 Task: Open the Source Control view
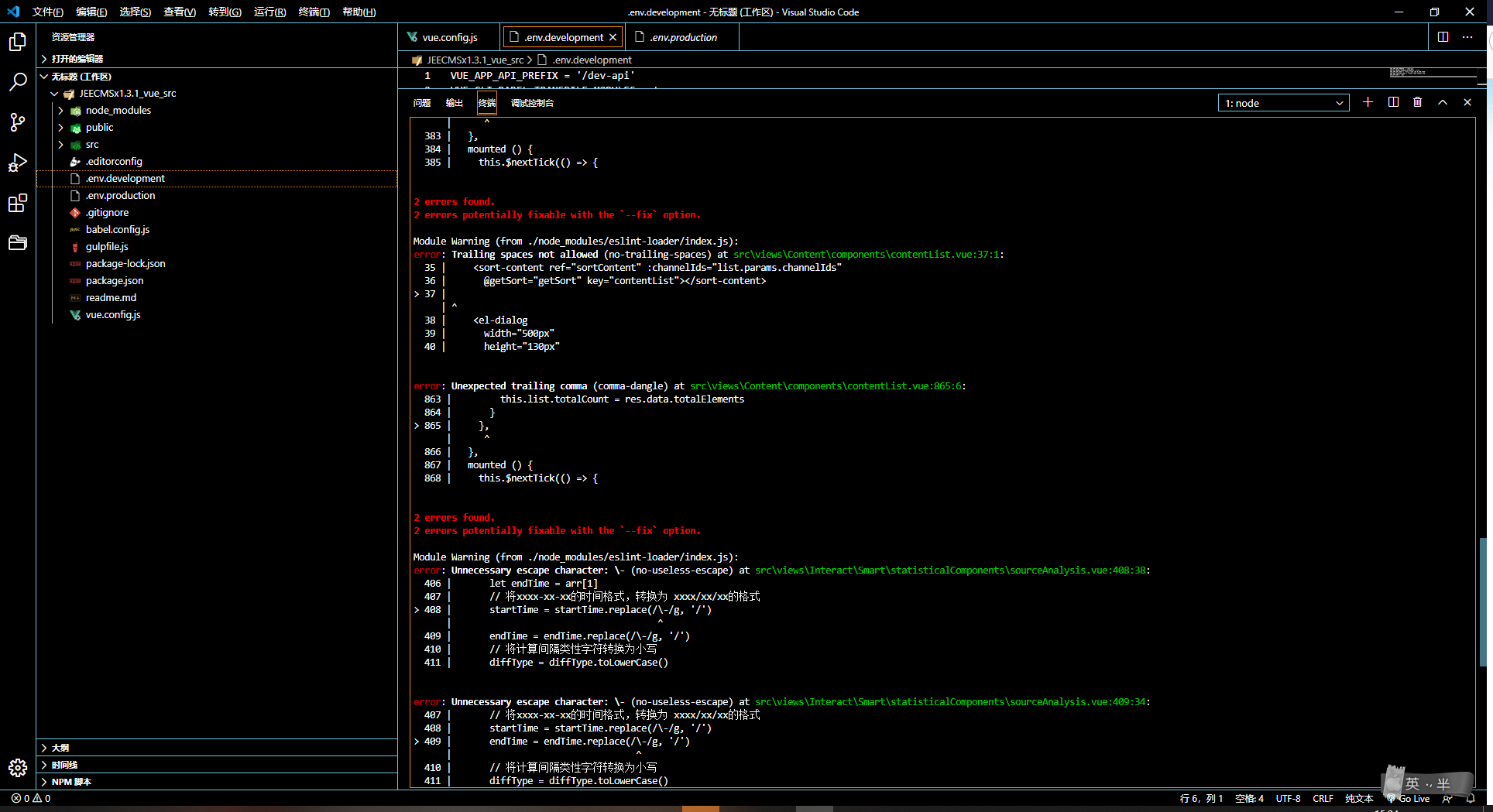tap(18, 122)
